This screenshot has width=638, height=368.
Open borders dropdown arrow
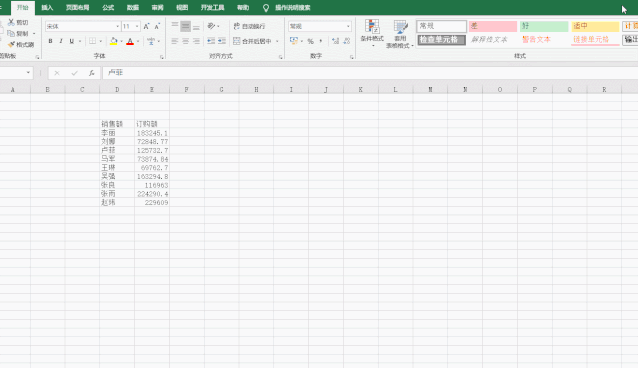(x=101, y=41)
